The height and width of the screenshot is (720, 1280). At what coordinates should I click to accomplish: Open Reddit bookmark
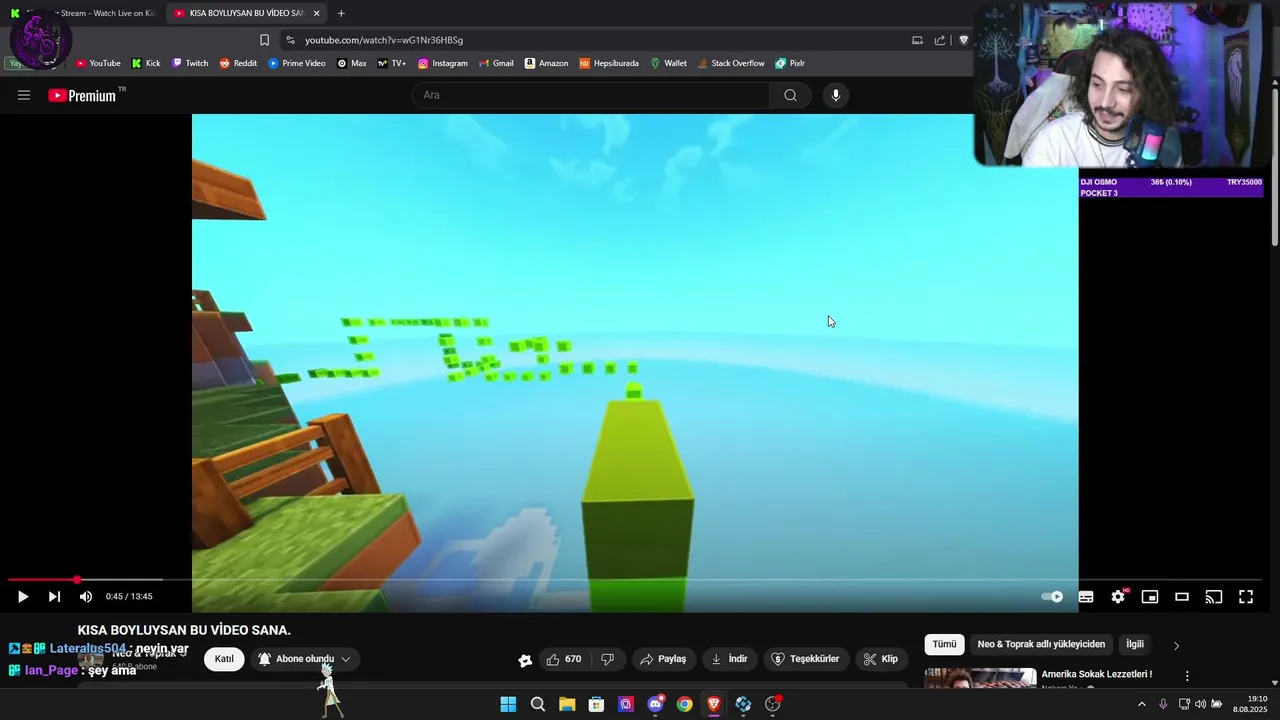click(x=238, y=63)
